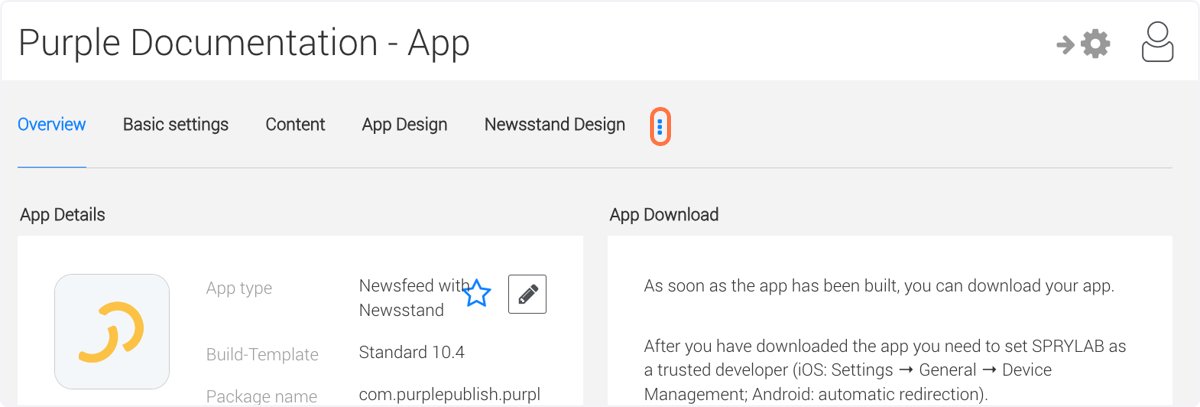Screen dimensions: 1200x407
Task: Click the Standard 10.4 value
Action: pos(412,352)
